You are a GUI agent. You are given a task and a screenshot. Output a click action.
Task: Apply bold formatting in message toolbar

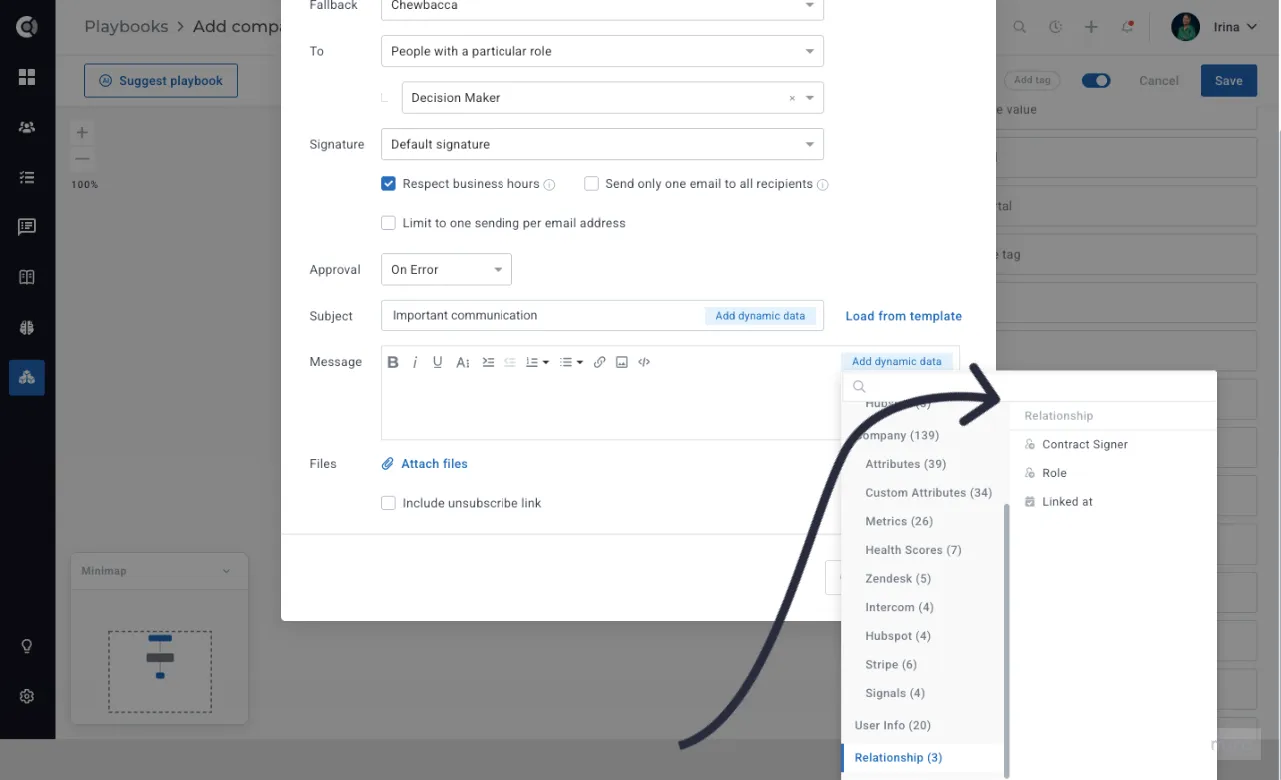393,362
